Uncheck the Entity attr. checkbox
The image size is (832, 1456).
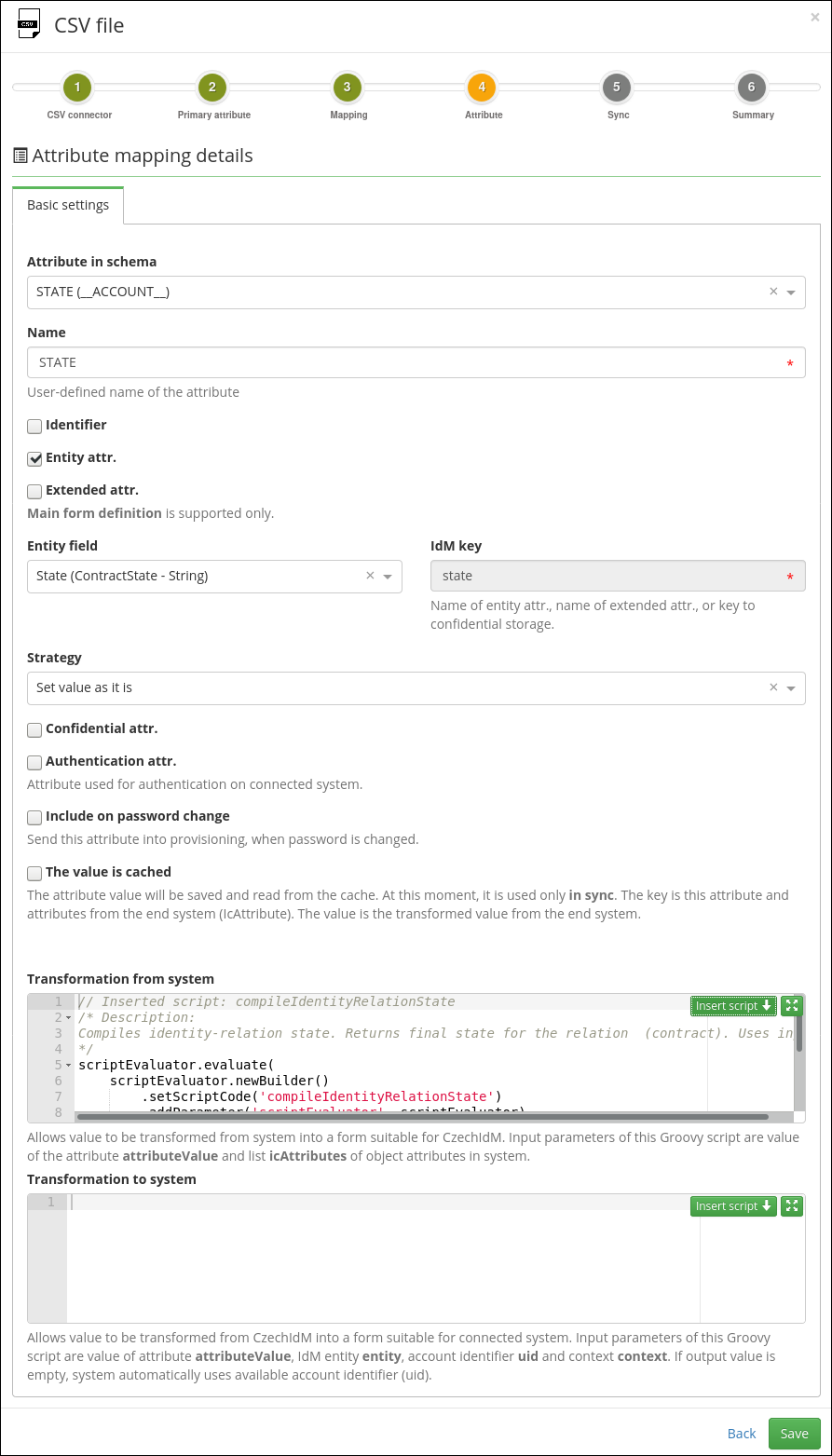point(34,458)
